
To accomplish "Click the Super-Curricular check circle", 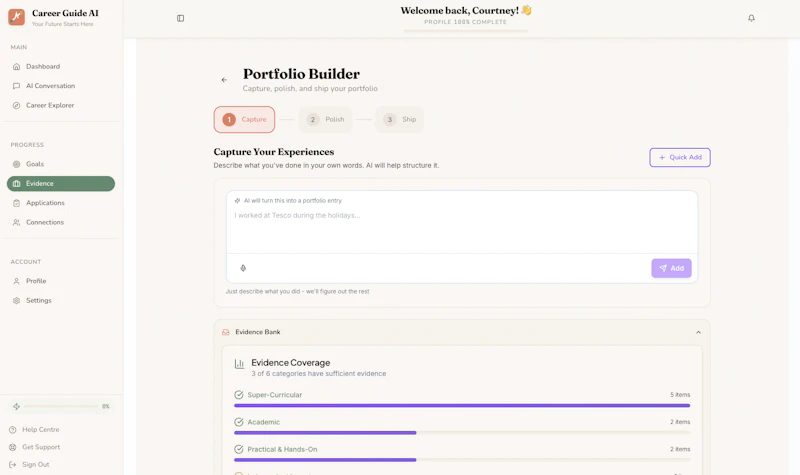I will point(238,395).
